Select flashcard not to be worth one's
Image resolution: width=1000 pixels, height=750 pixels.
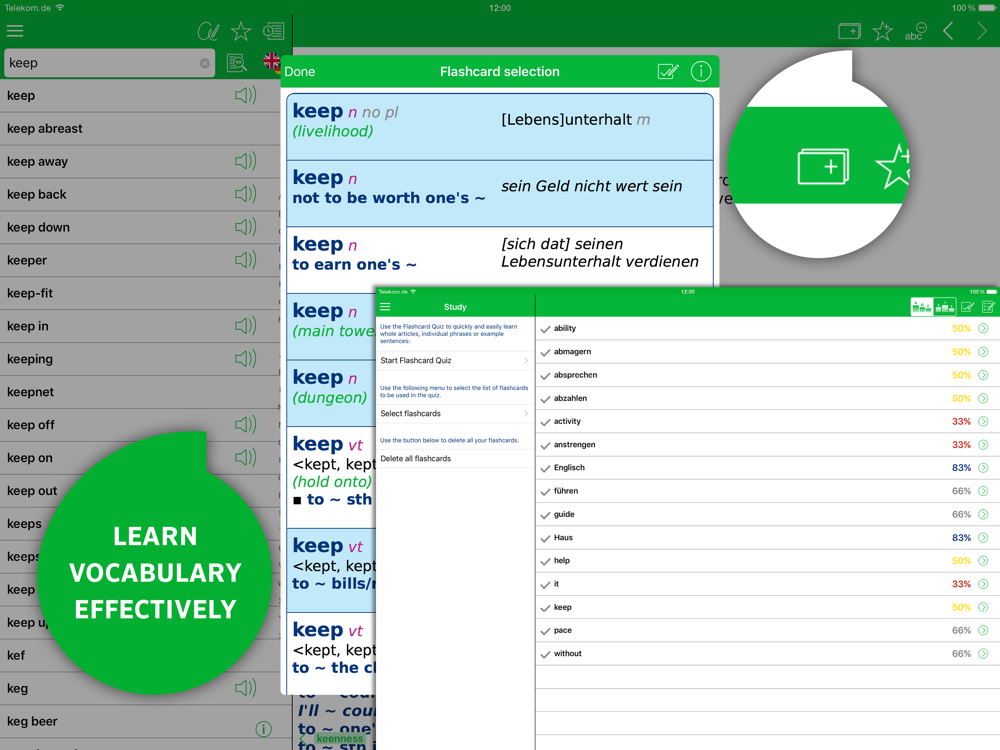[x=500, y=193]
